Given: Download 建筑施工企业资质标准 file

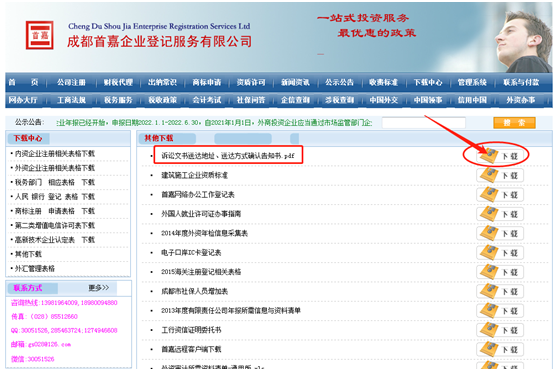Looking at the screenshot, I should coord(500,175).
